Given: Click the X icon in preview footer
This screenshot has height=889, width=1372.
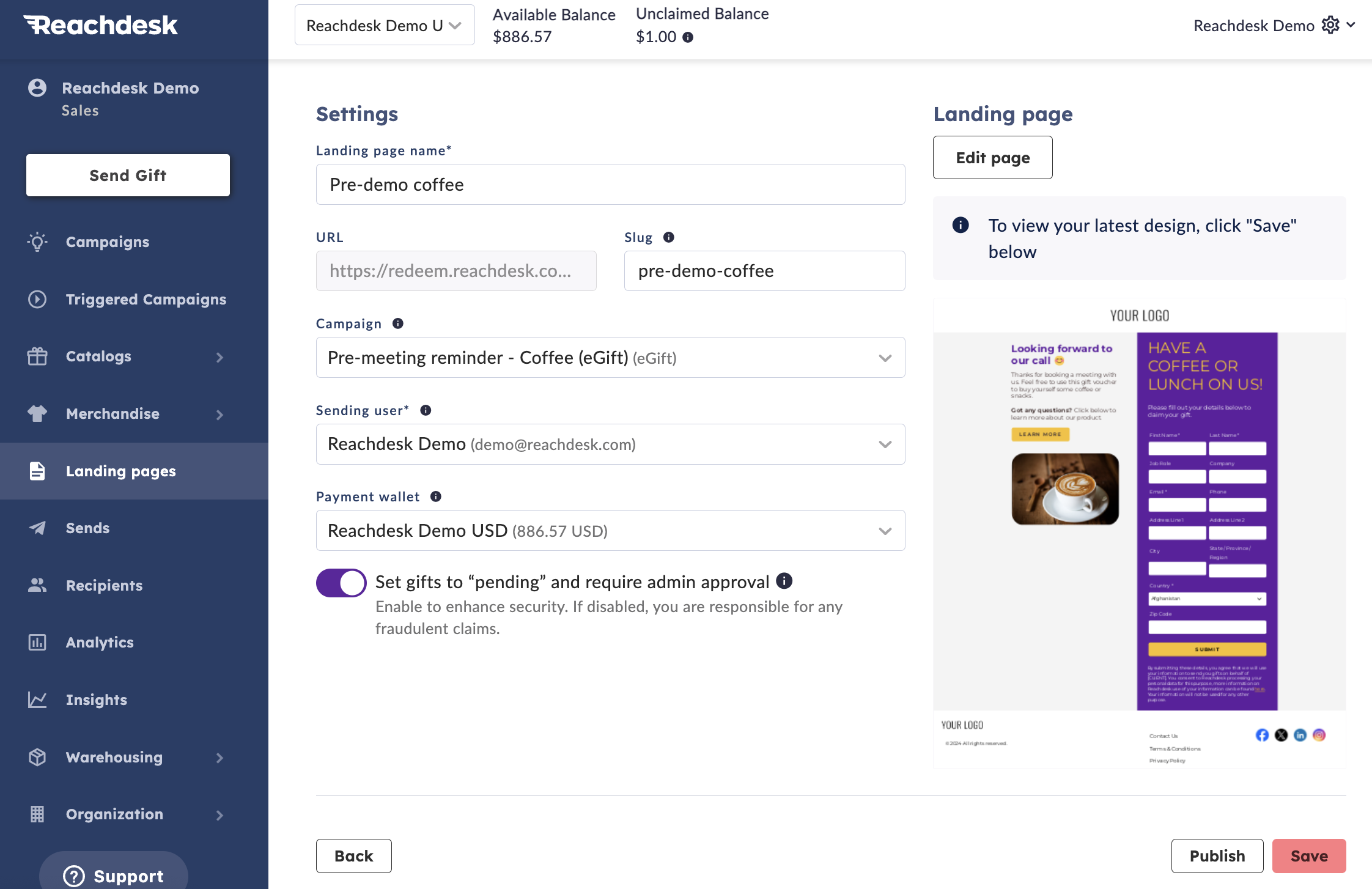Looking at the screenshot, I should 1281,735.
